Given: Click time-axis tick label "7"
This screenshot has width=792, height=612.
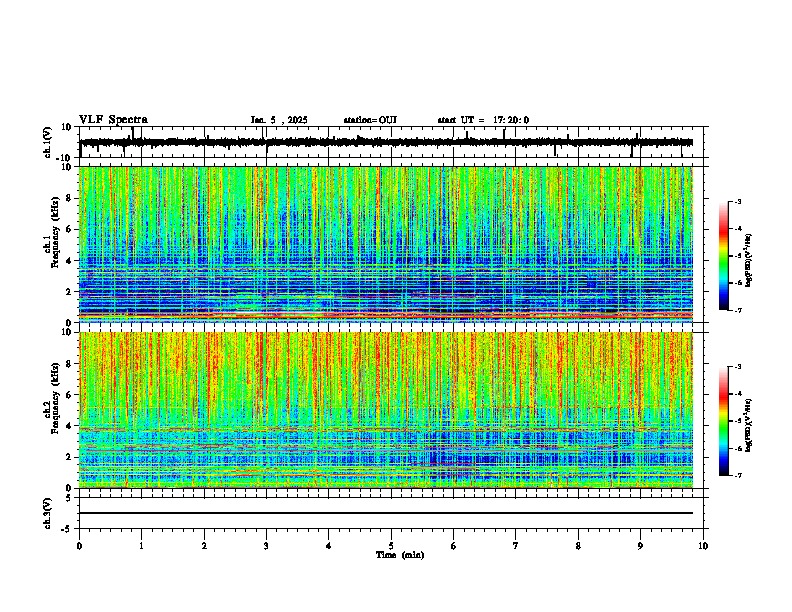Looking at the screenshot, I should (516, 546).
